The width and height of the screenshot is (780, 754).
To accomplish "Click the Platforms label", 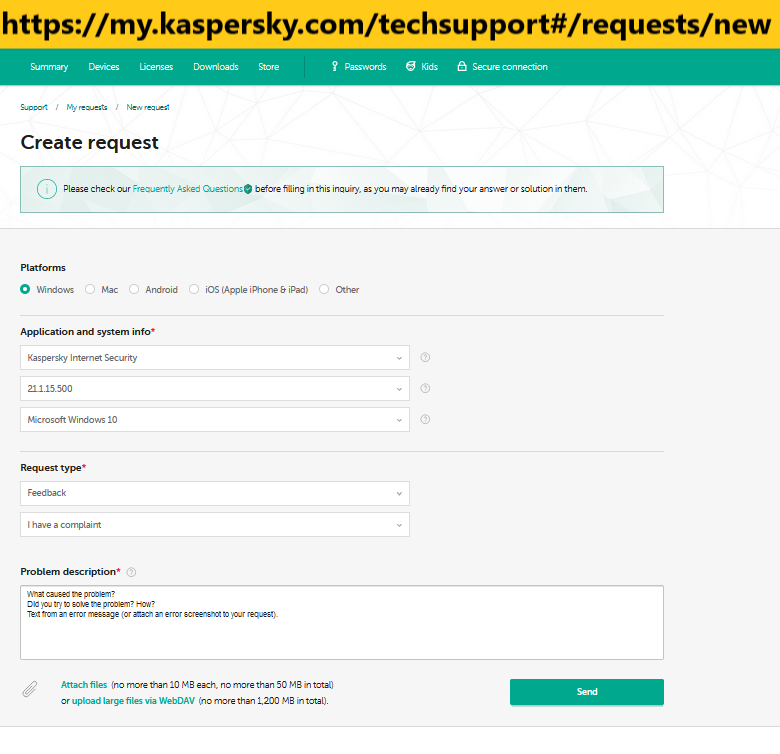I will tap(43, 268).
